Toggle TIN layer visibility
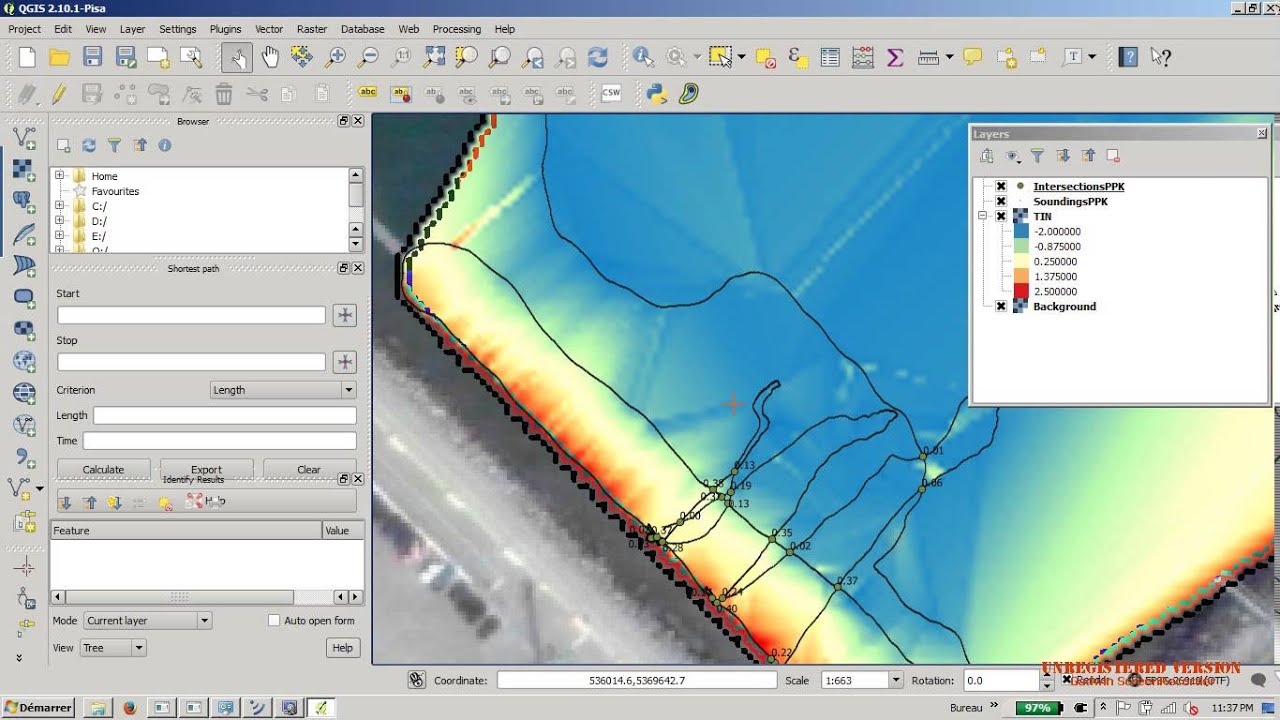 pos(1001,216)
